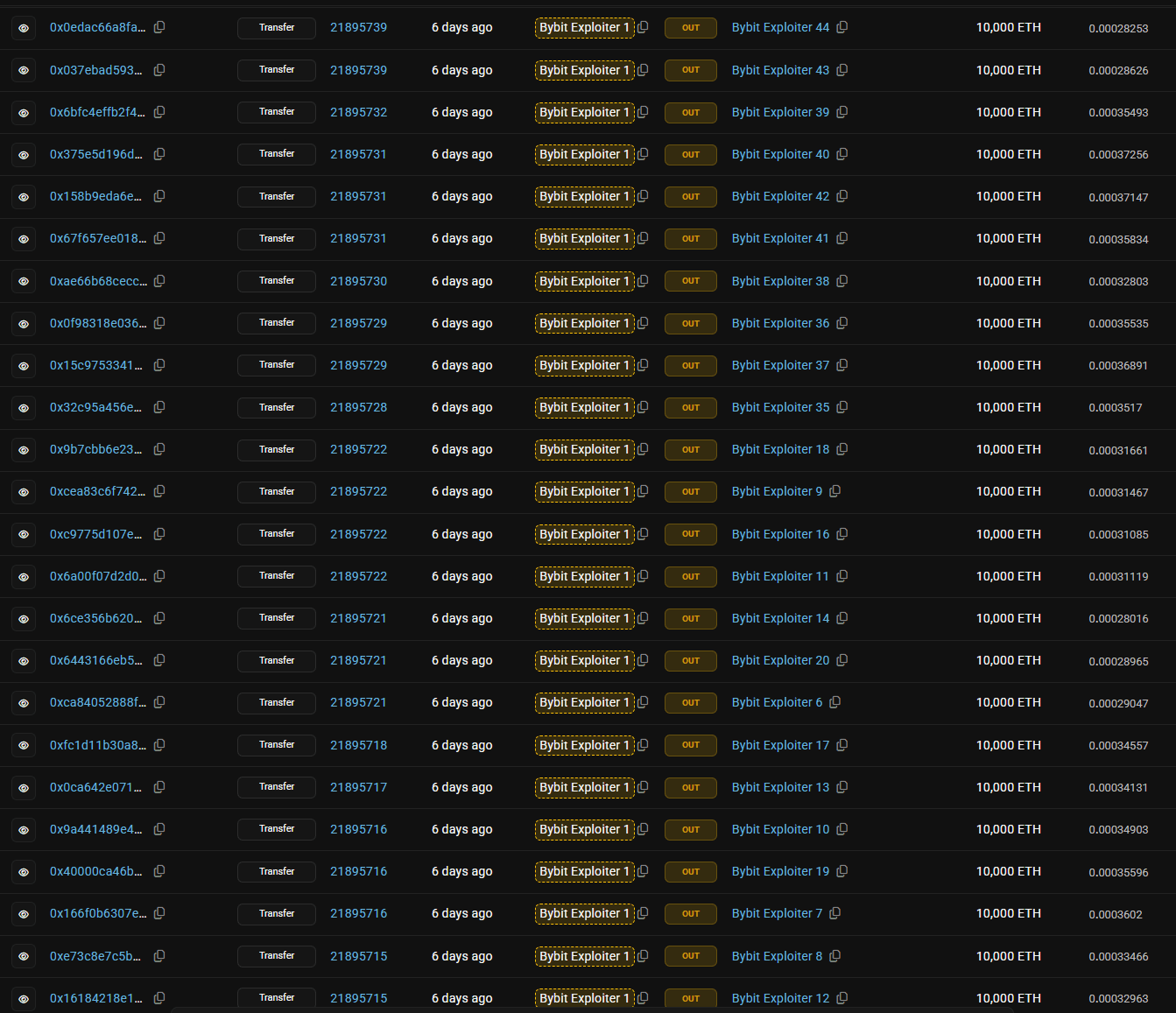The image size is (1176, 1013).
Task: View Bybit Exploiter 36 address page
Action: click(780, 323)
